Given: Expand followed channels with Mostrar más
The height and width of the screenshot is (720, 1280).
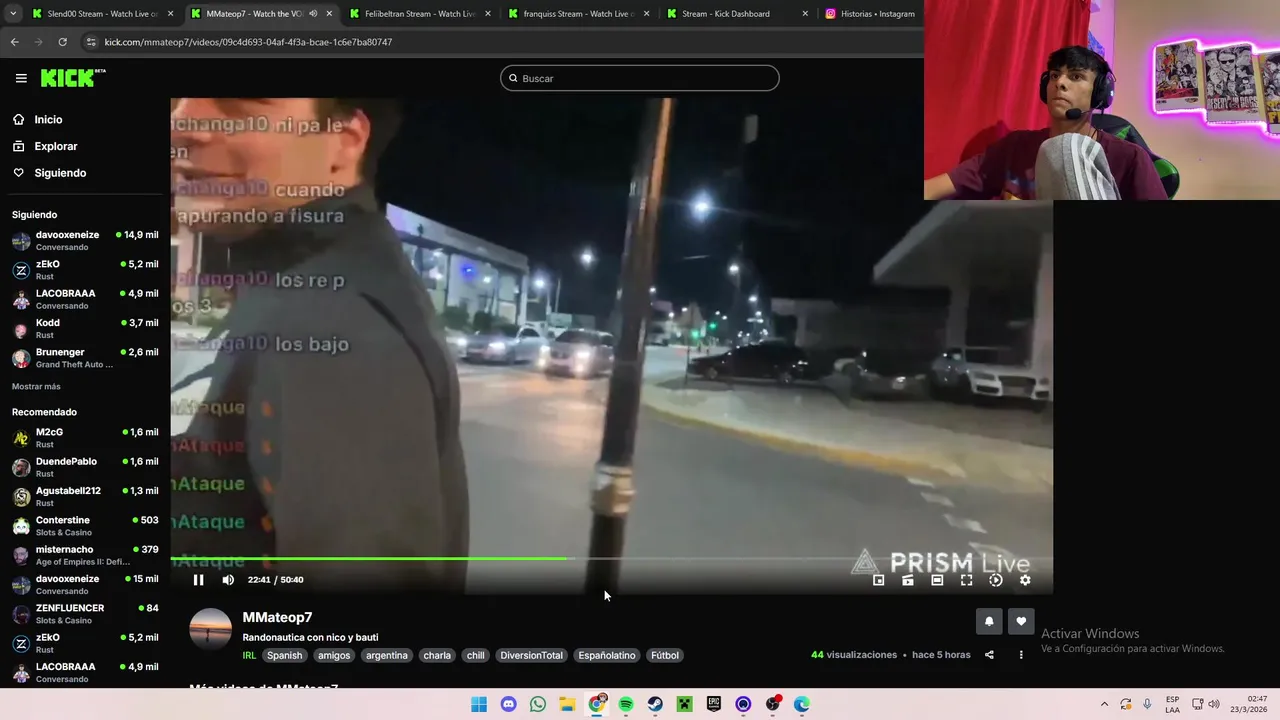Looking at the screenshot, I should pos(36,387).
